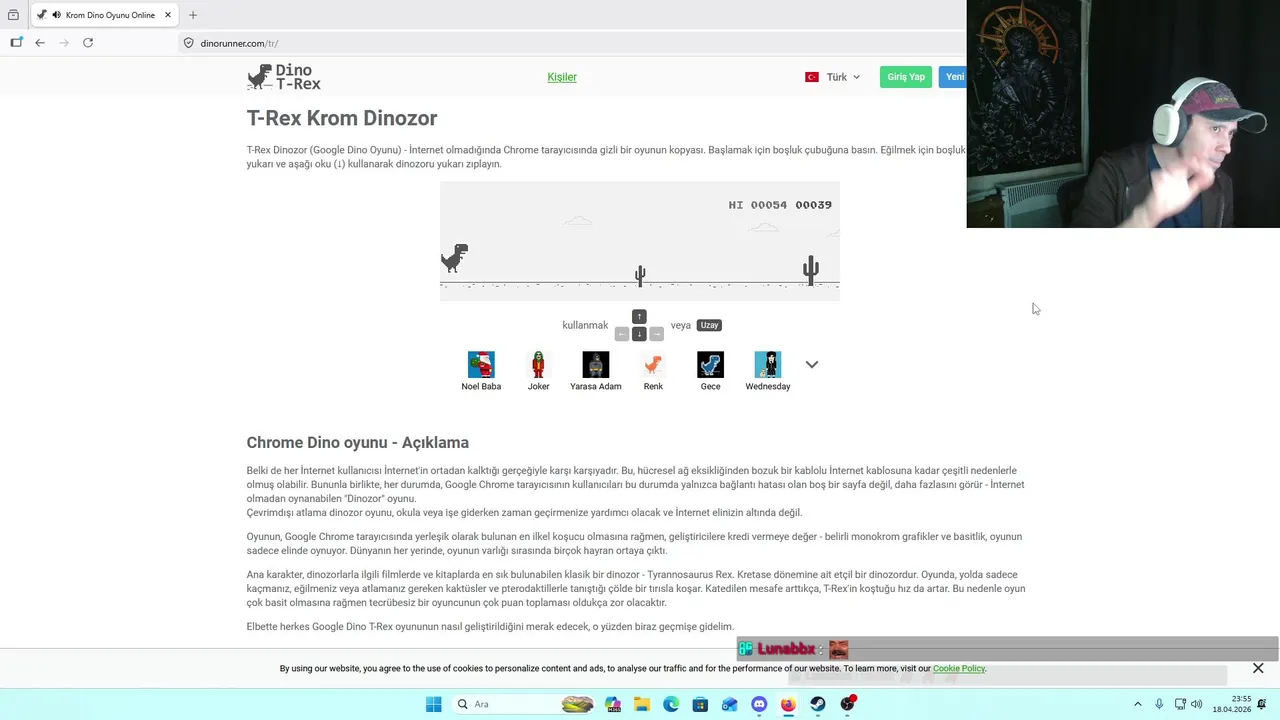Open the Windows Start menu
The image size is (1280, 720).
[433, 704]
